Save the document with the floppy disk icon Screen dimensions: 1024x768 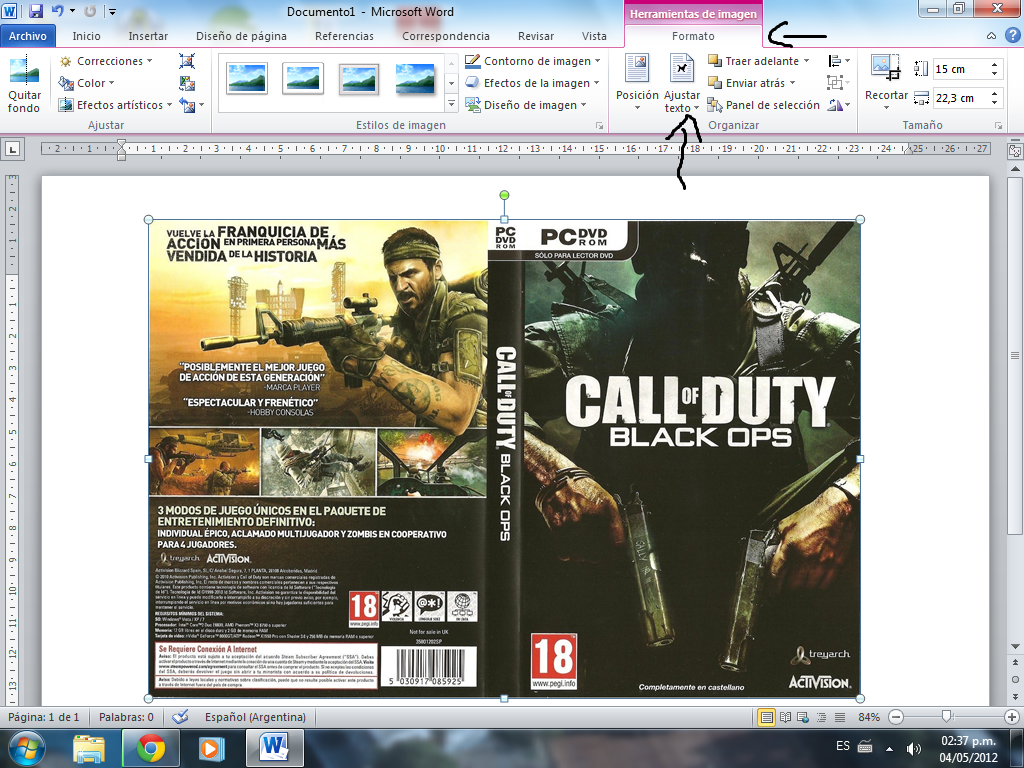(36, 11)
